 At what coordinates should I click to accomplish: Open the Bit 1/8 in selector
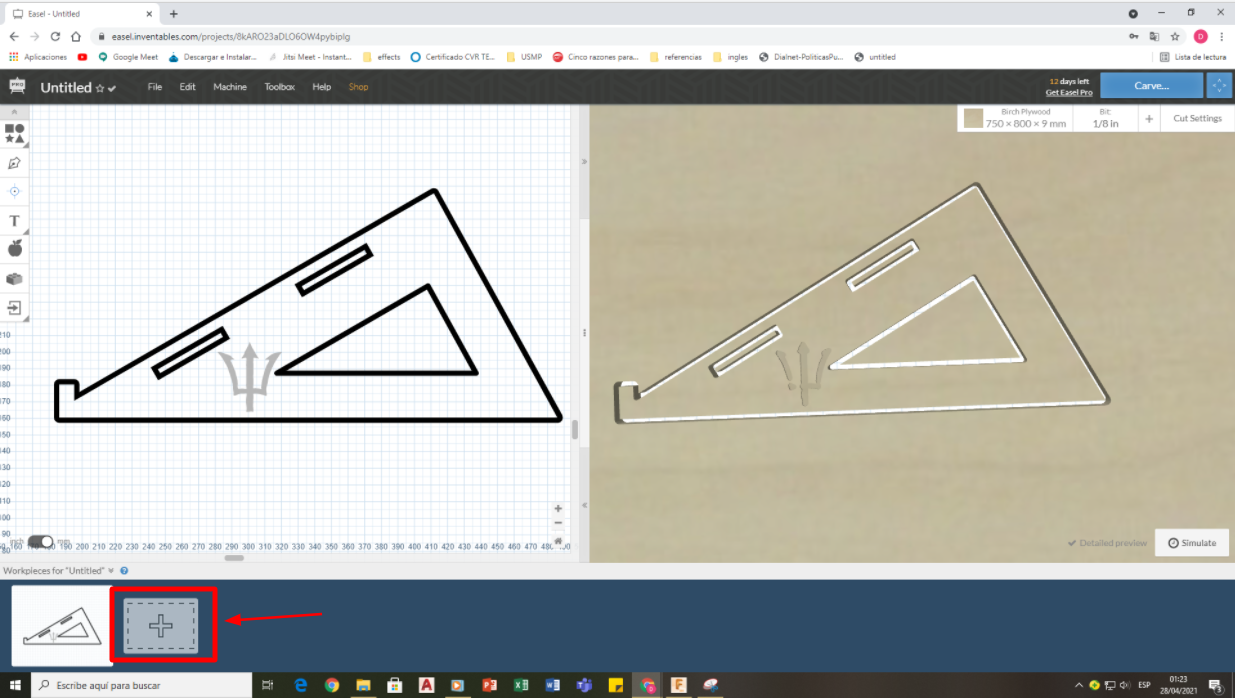pos(1105,118)
